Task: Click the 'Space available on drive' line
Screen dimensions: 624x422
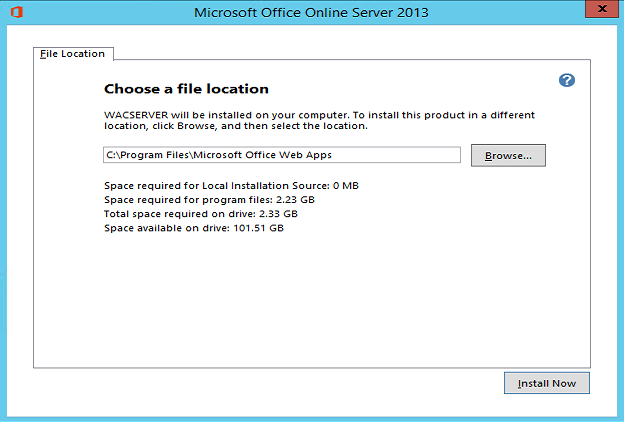Action: click(x=194, y=228)
